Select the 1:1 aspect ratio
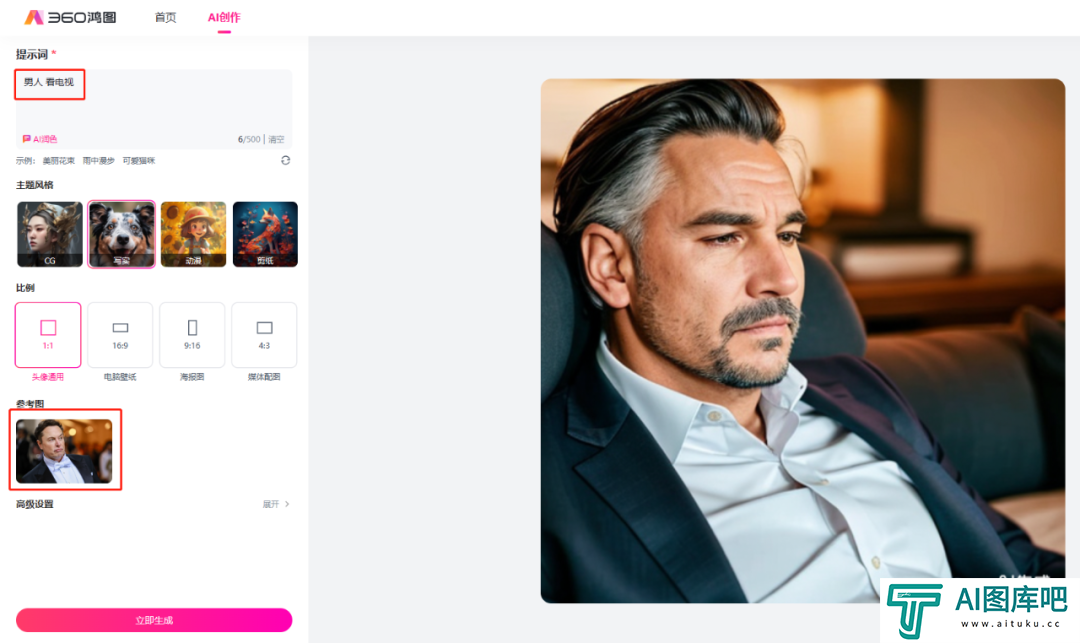 (48, 335)
